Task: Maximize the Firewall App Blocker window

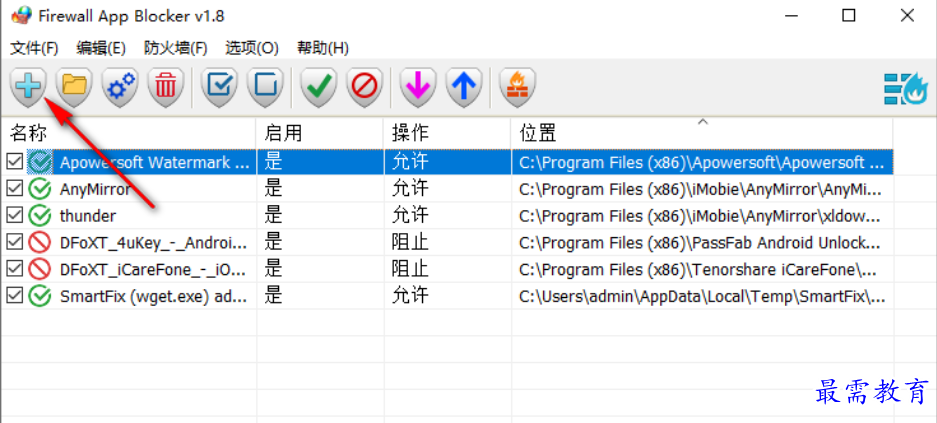Action: click(849, 16)
